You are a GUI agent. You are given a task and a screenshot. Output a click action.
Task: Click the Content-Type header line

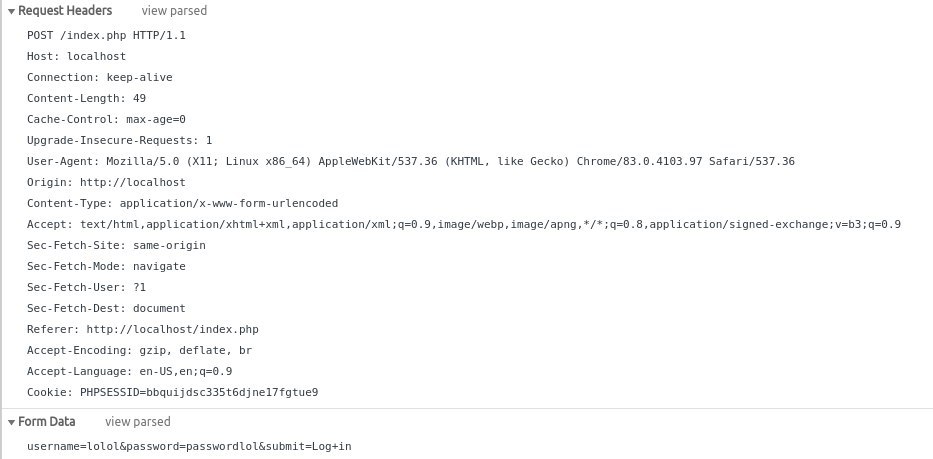pos(182,204)
